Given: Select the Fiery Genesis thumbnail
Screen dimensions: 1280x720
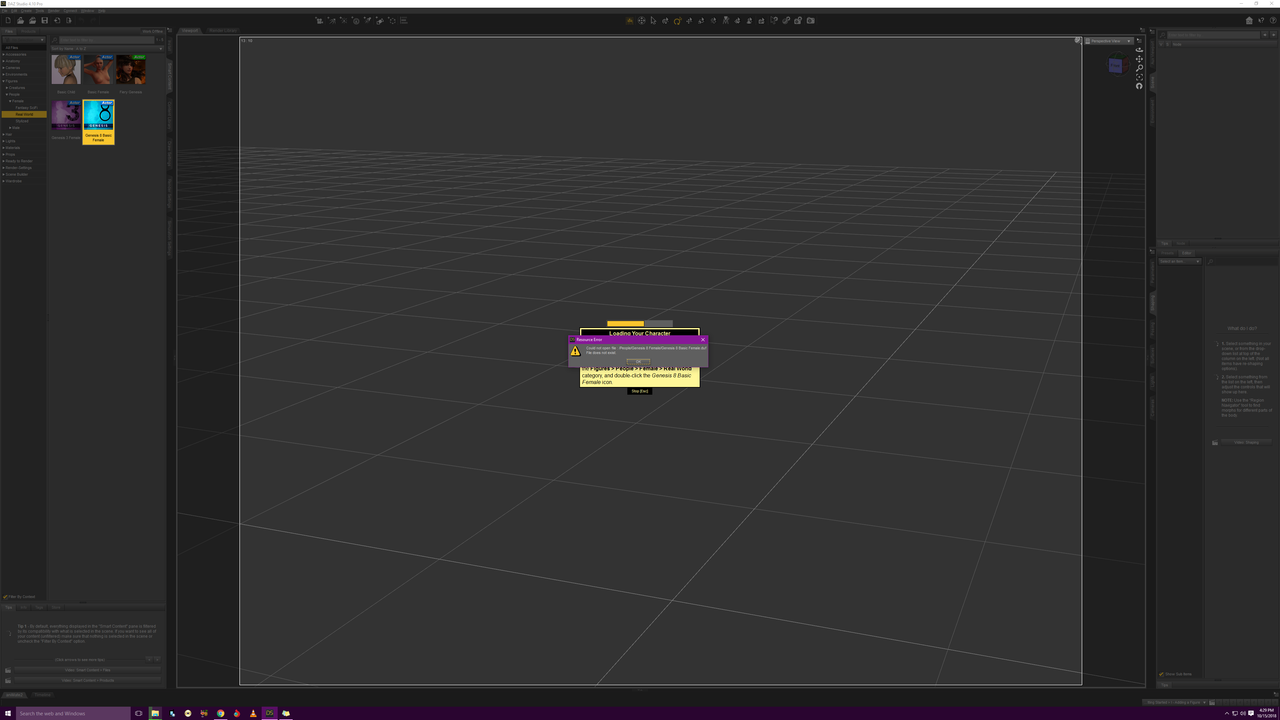Looking at the screenshot, I should tap(131, 69).
